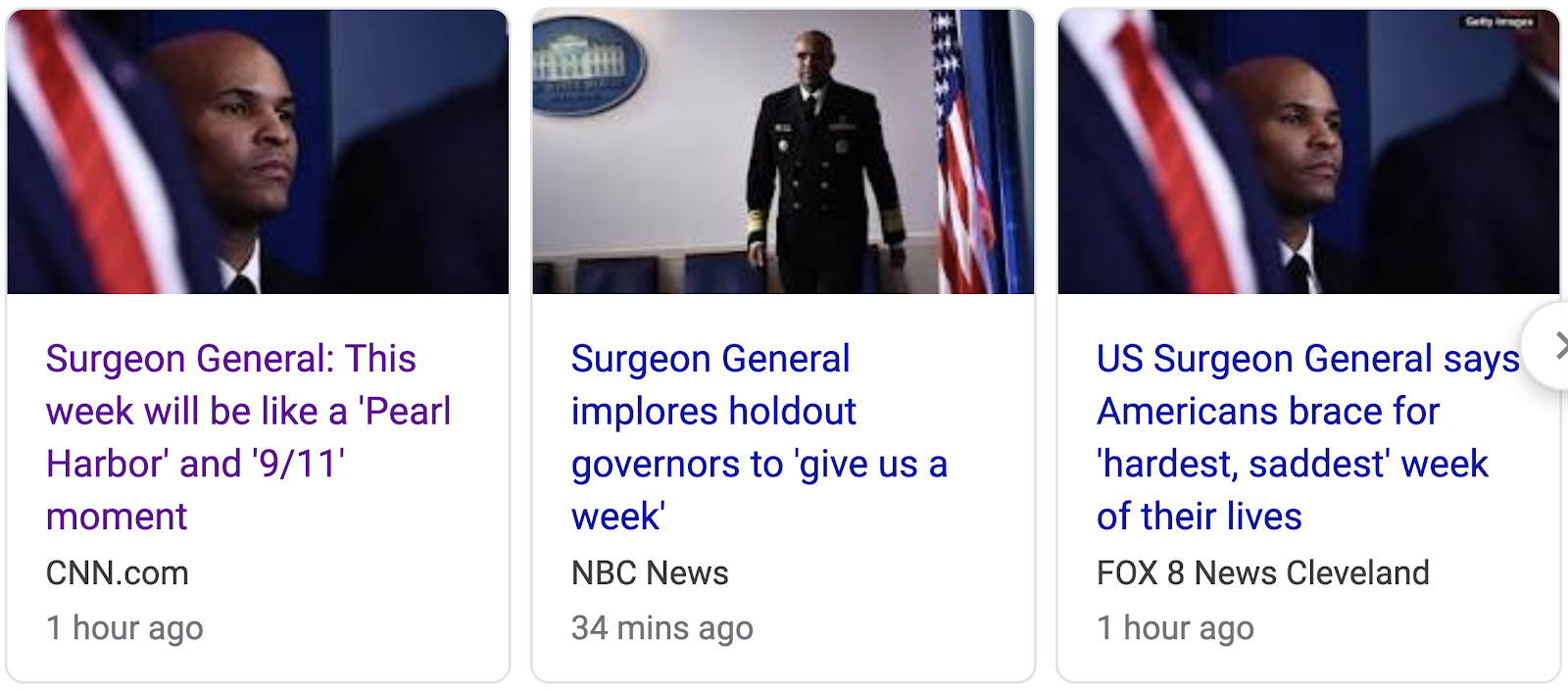This screenshot has height=692, width=1568.
Task: Click the 'of their lives' line in the FOX headline
Action: point(1200,517)
